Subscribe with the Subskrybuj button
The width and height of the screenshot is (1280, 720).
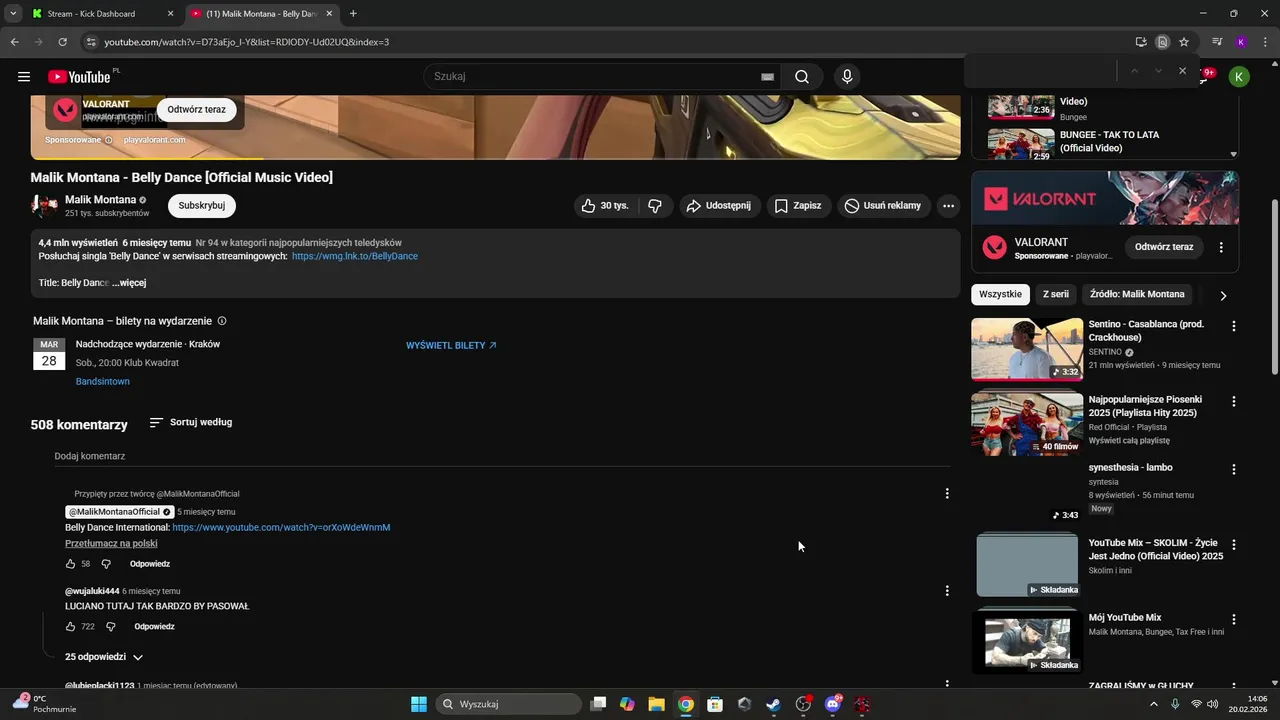(x=202, y=206)
